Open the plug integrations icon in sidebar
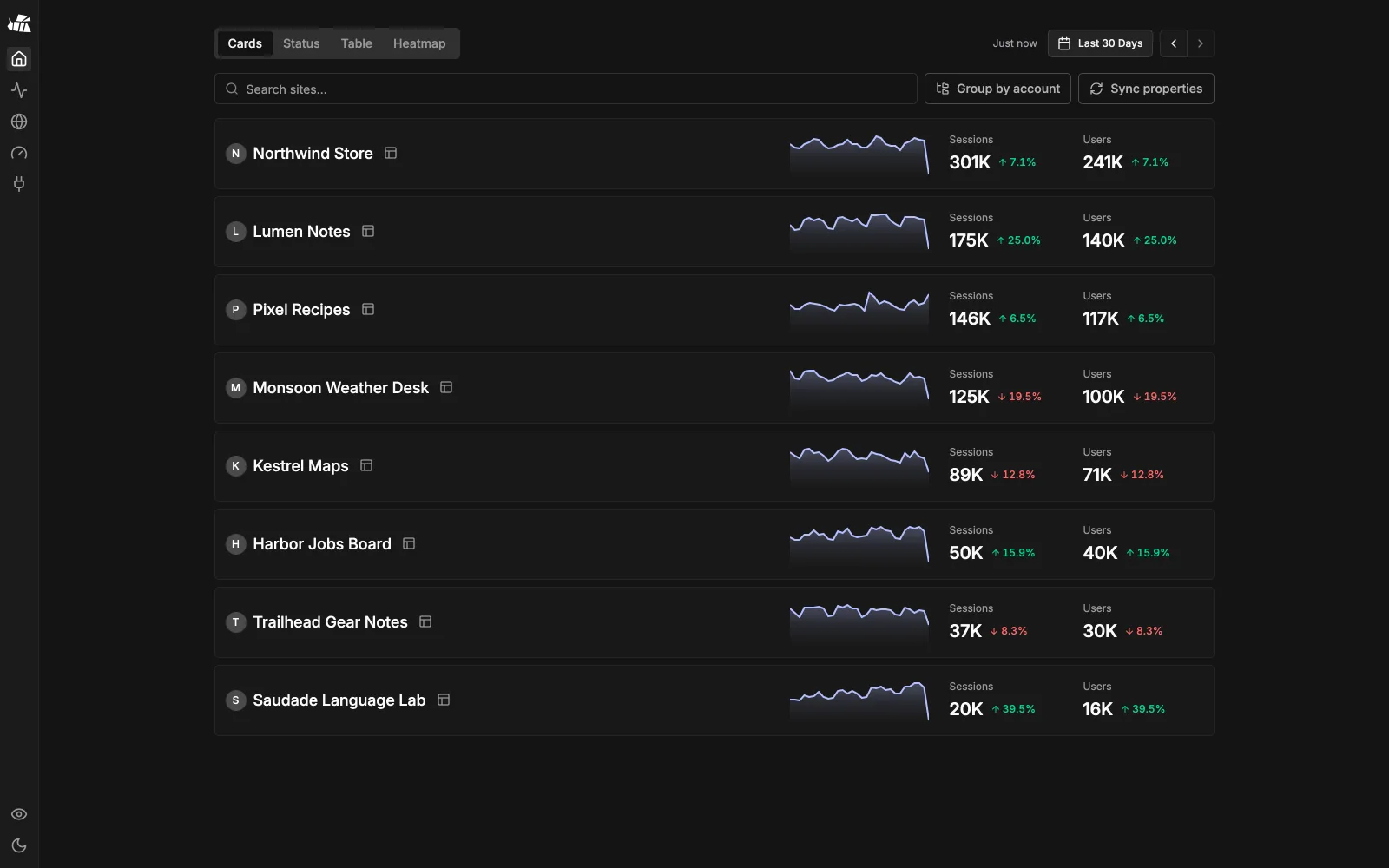 click(19, 184)
